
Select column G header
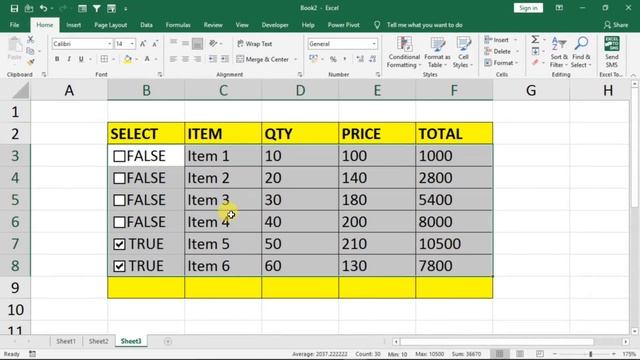tap(531, 90)
